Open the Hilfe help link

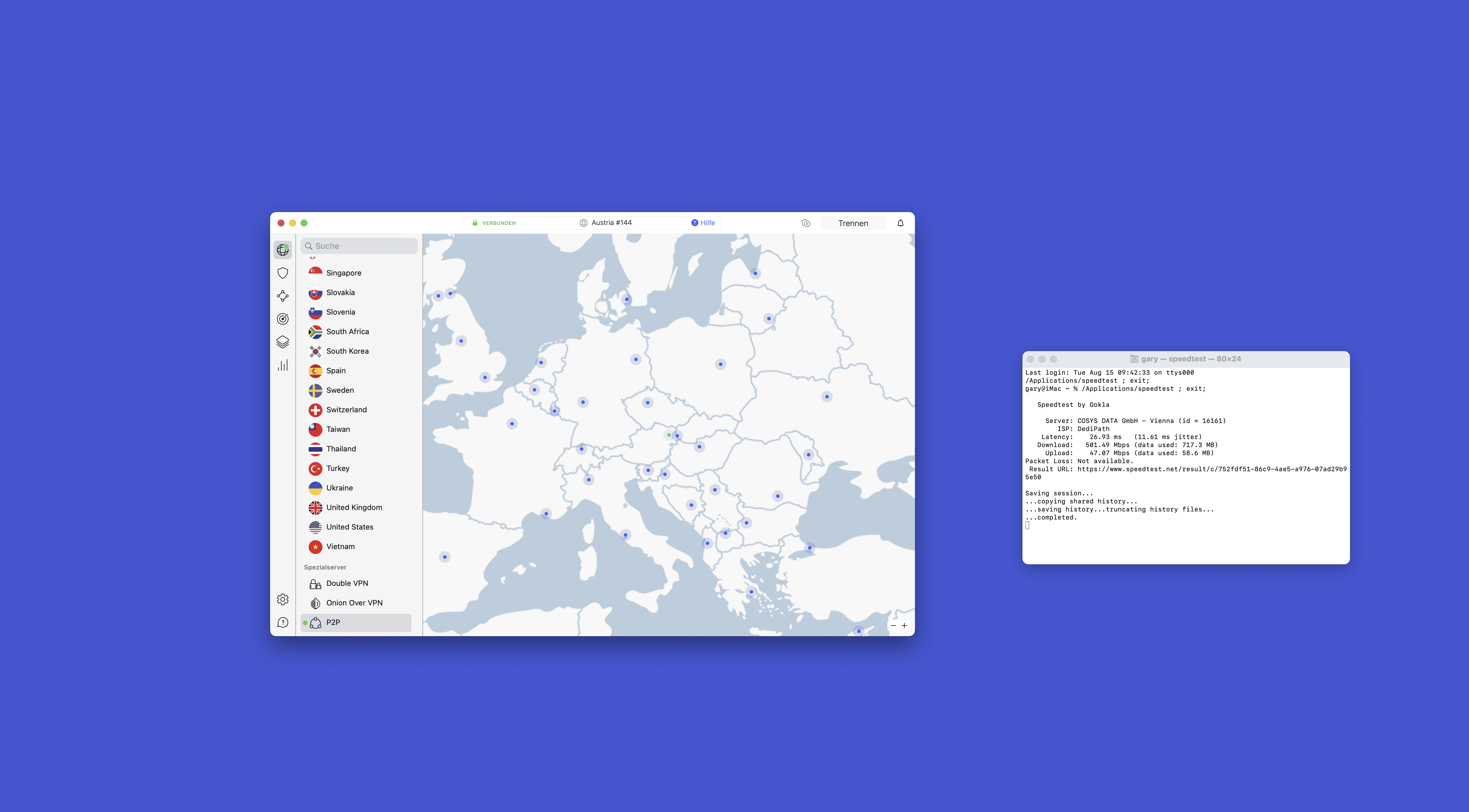click(x=703, y=223)
